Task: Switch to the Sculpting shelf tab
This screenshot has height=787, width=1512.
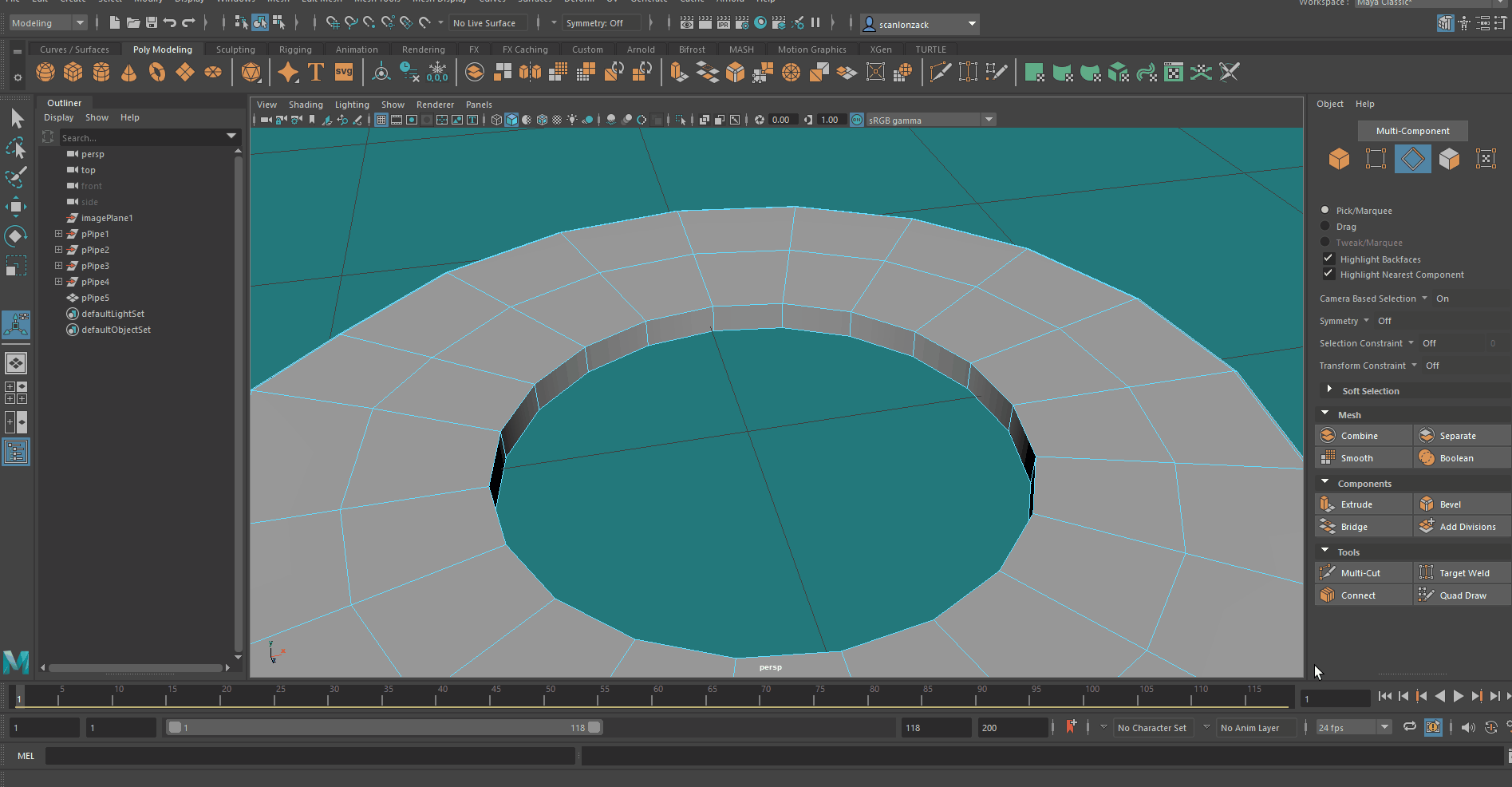Action: (235, 49)
